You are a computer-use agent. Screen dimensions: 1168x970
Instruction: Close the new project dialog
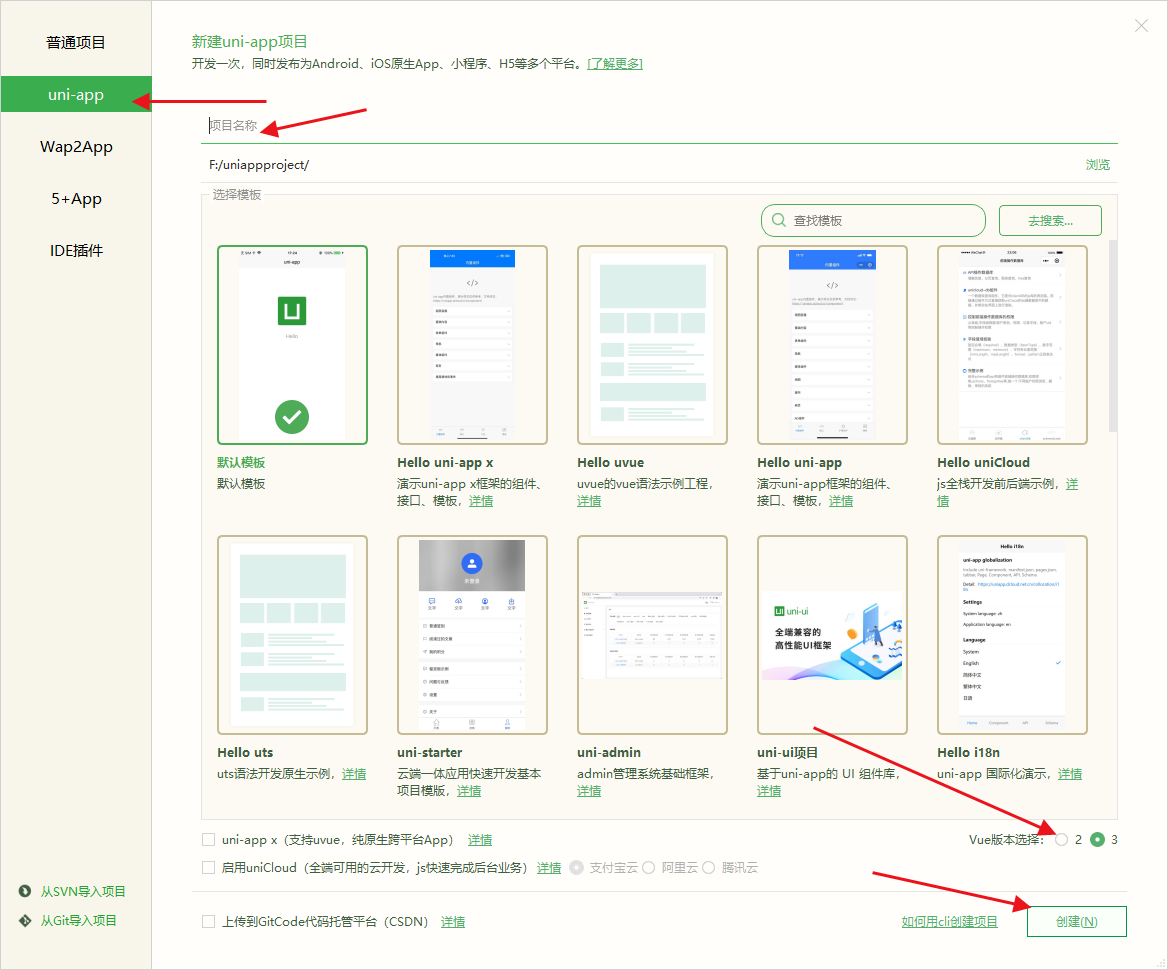coord(1140,26)
